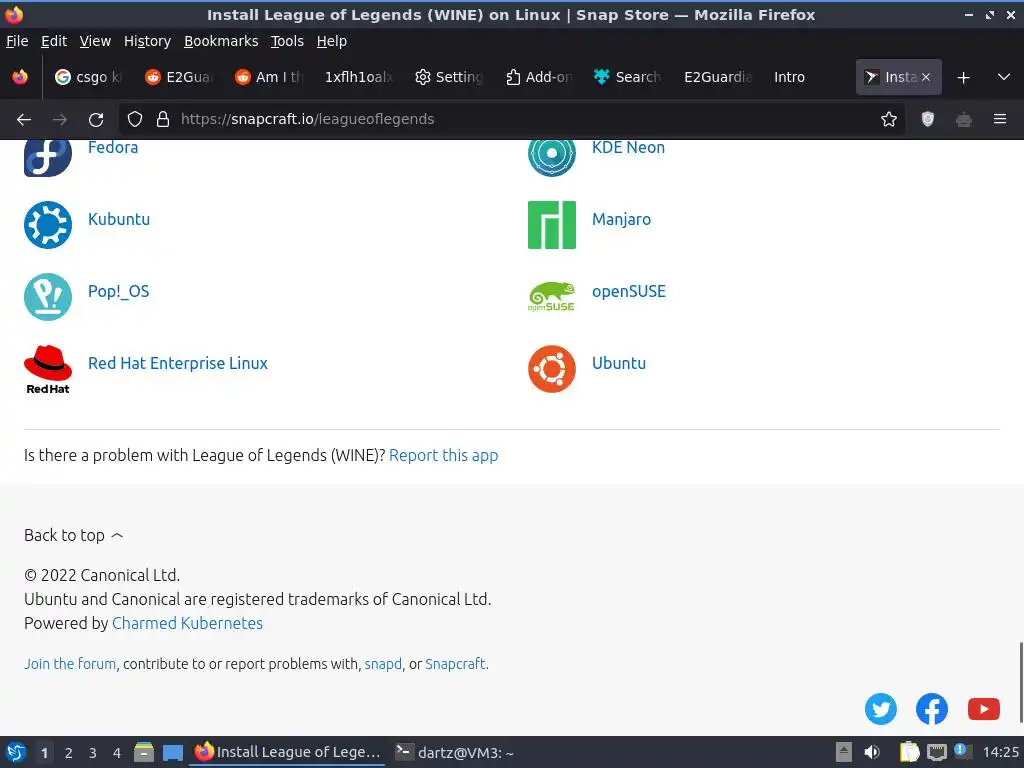Open the Bookmarks menu
Image resolution: width=1024 pixels, height=768 pixels.
click(221, 41)
